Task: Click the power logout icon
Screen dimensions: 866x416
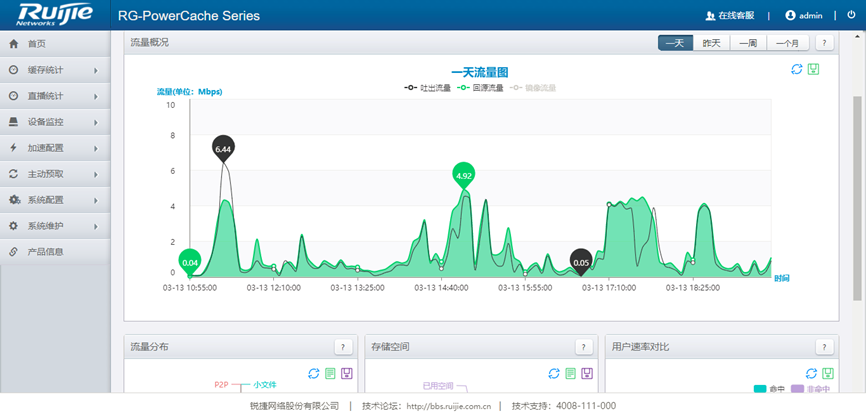Action: [x=850, y=16]
